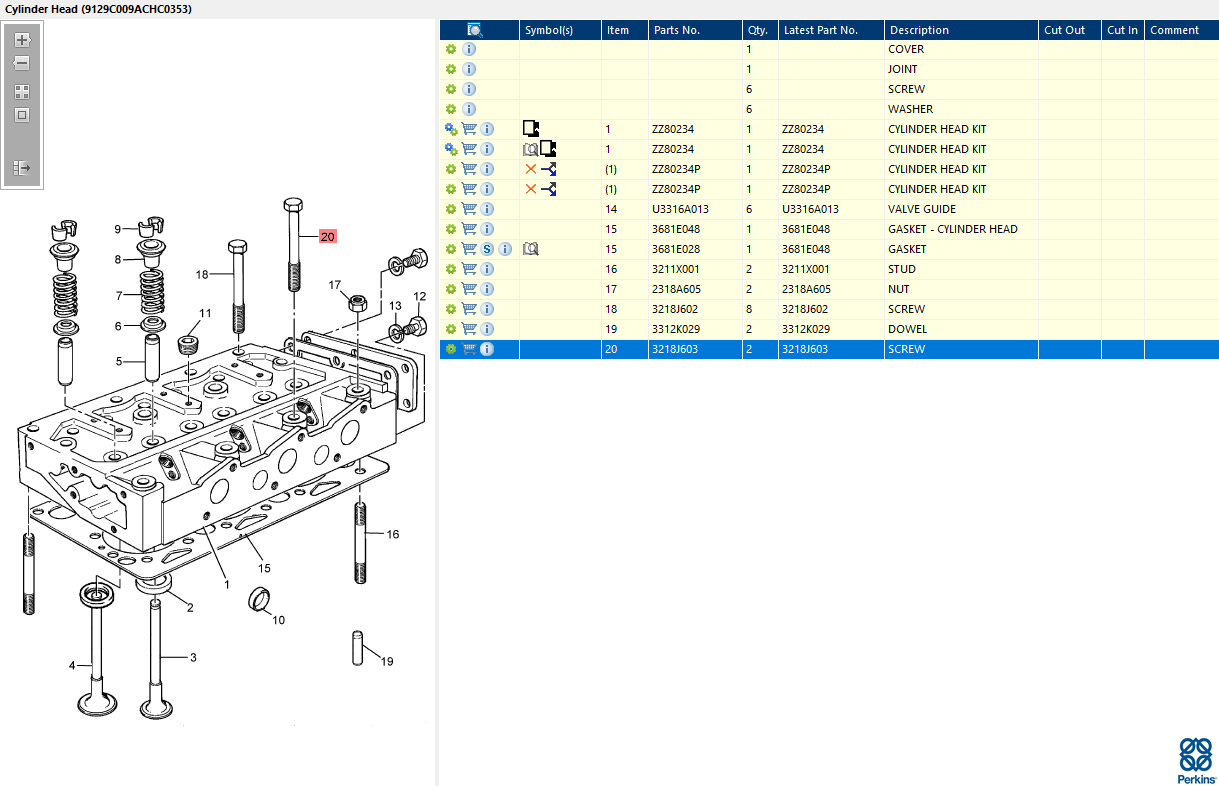Screen dimensions: 1219x786
Task: Click the GASKET - CYLINDER HEAD description
Action: (953, 229)
